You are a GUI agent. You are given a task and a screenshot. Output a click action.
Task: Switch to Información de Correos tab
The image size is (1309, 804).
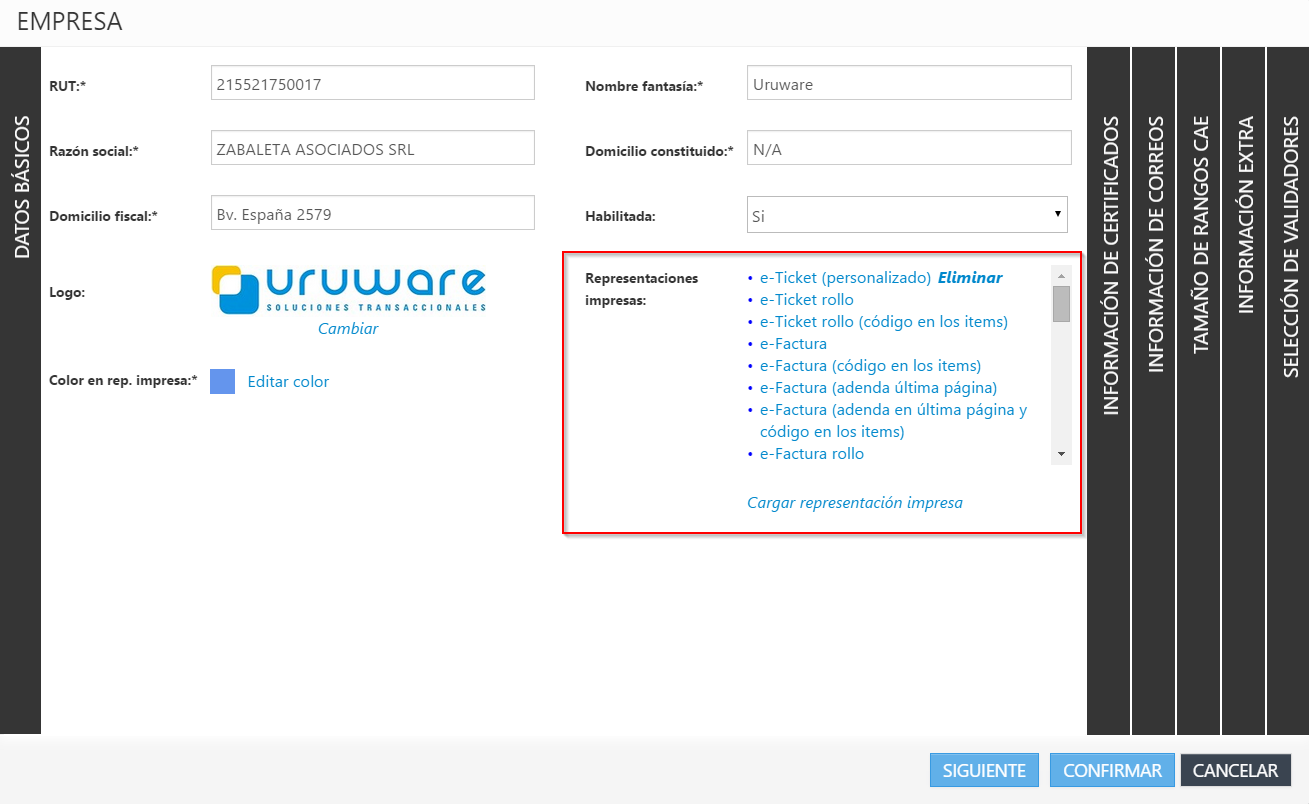point(1154,245)
